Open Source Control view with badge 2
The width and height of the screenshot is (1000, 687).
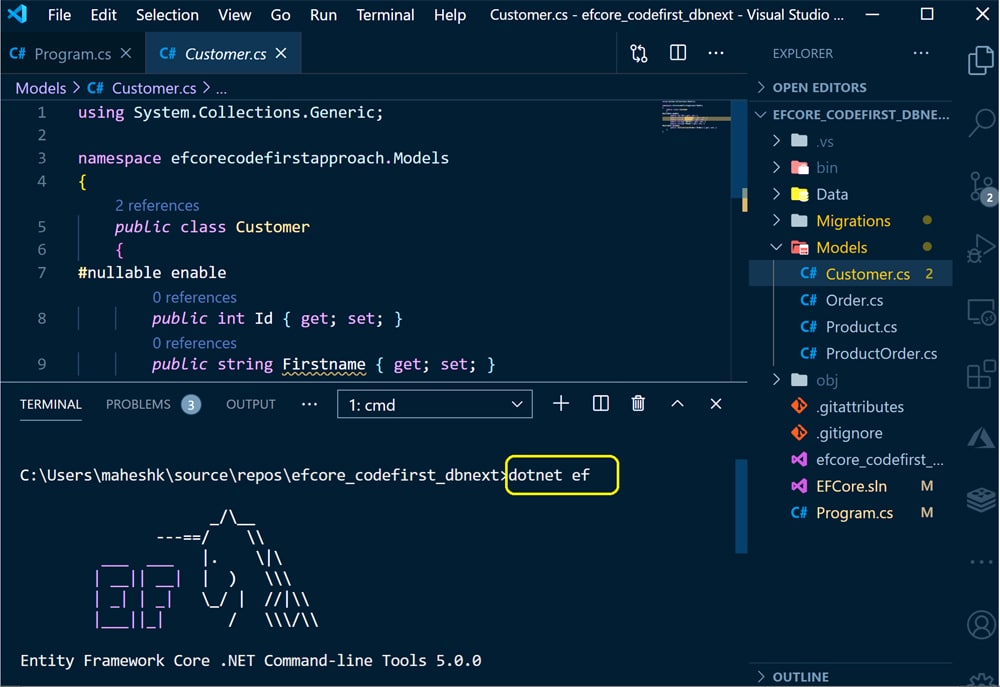click(x=979, y=186)
